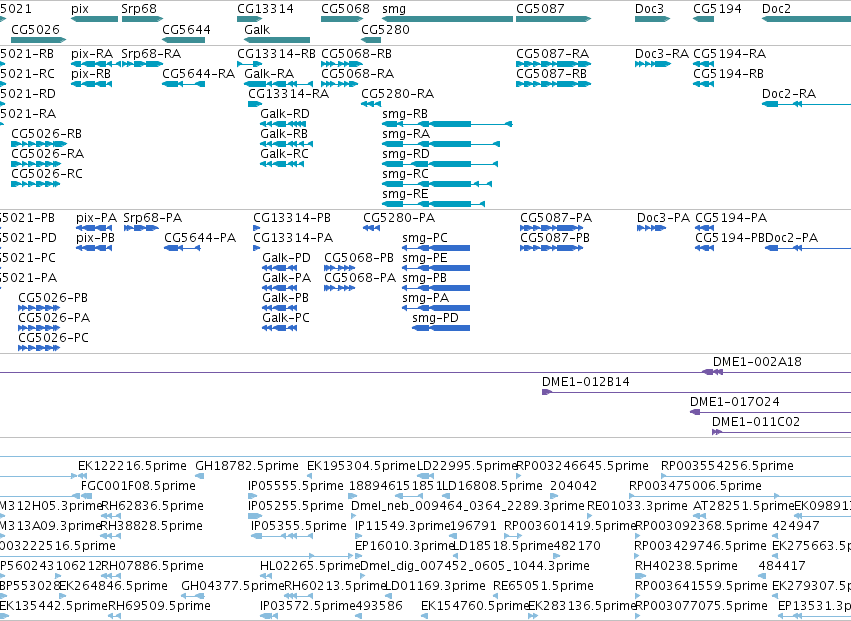
Task: Click the CG5068-RB transcript label
Action: coord(357,54)
